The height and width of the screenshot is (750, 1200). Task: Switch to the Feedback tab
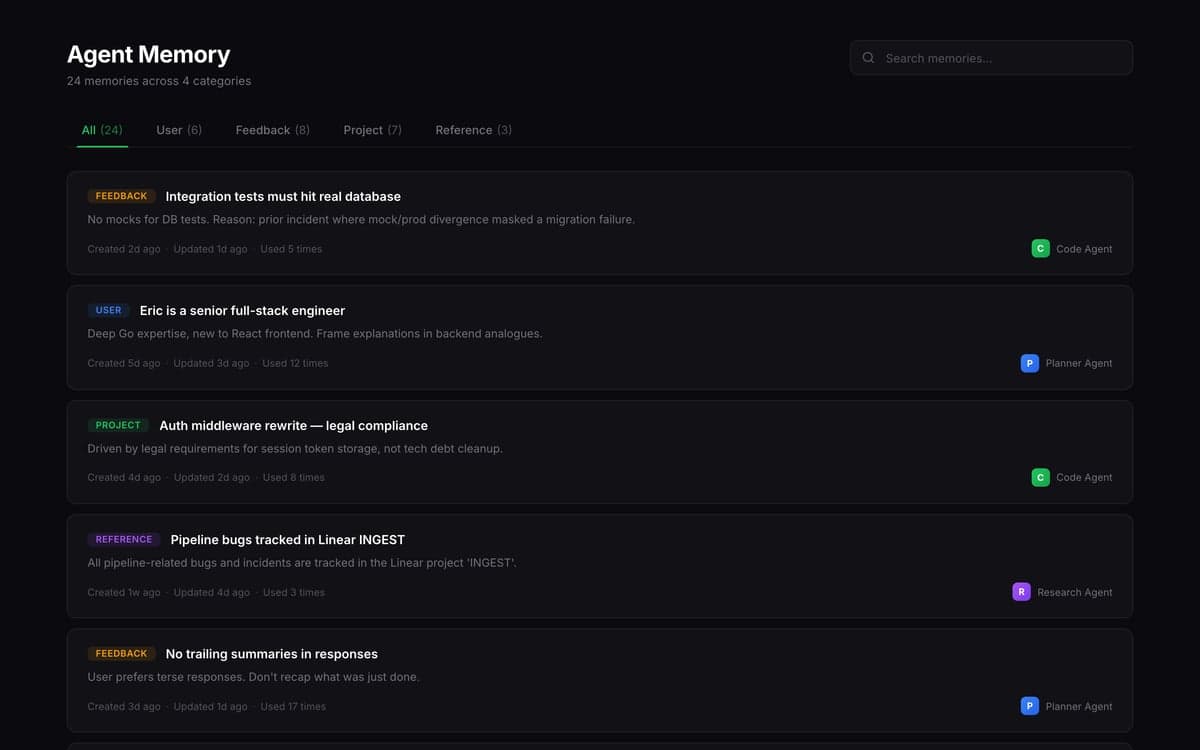pos(272,129)
